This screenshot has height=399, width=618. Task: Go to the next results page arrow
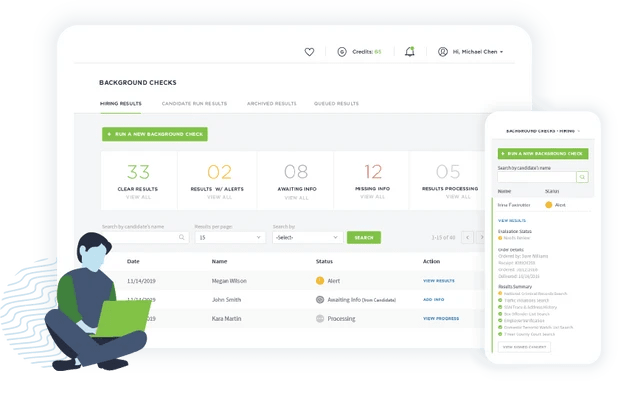tap(481, 237)
